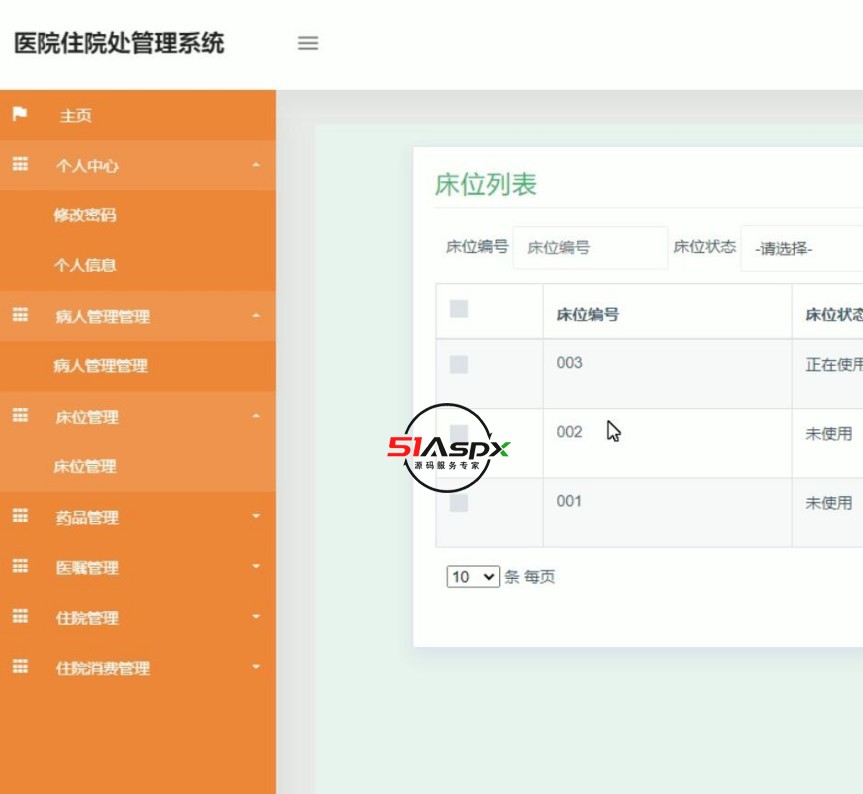
Task: Click the 药品管理 sidebar icon
Action: pos(19,518)
